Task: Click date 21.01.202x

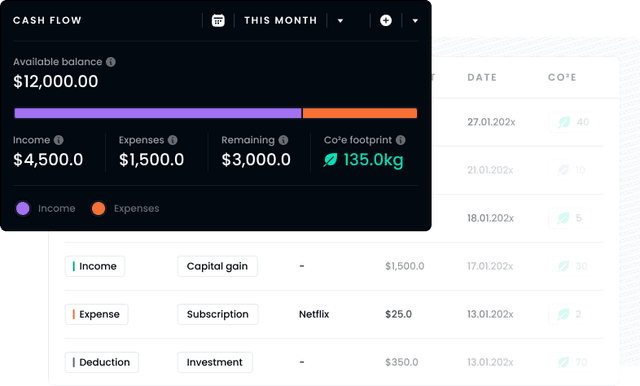Action: click(x=490, y=170)
